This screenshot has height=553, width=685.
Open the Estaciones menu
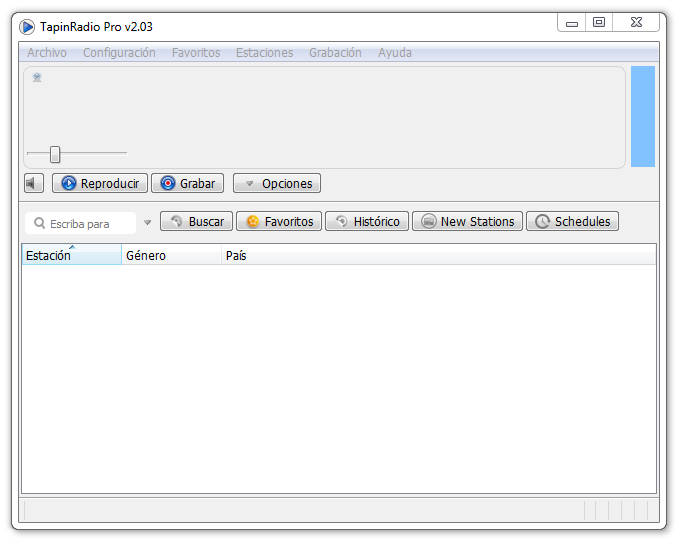(264, 52)
